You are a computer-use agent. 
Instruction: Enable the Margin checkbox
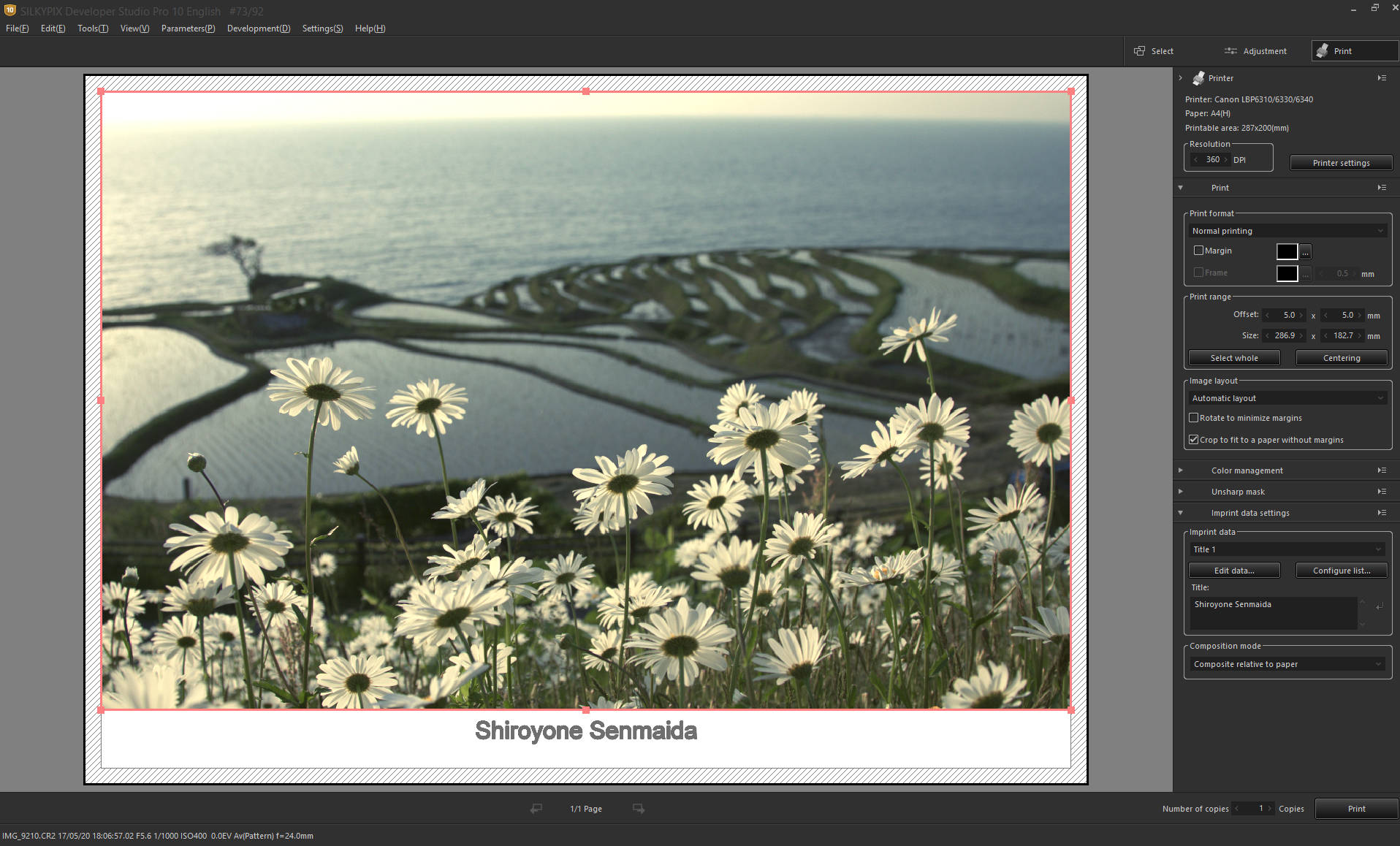pyautogui.click(x=1198, y=251)
